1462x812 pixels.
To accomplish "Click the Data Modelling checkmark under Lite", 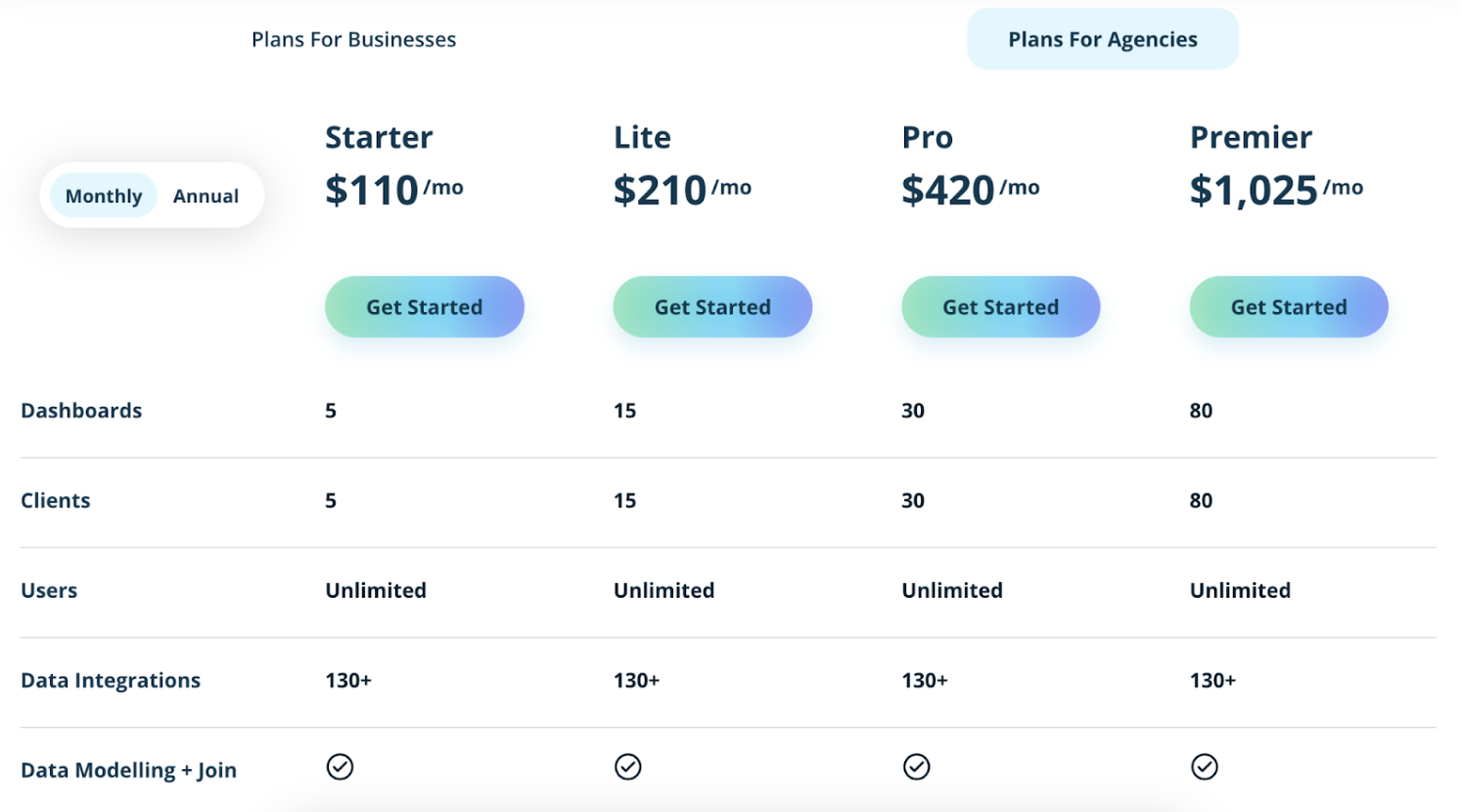I will coord(628,767).
